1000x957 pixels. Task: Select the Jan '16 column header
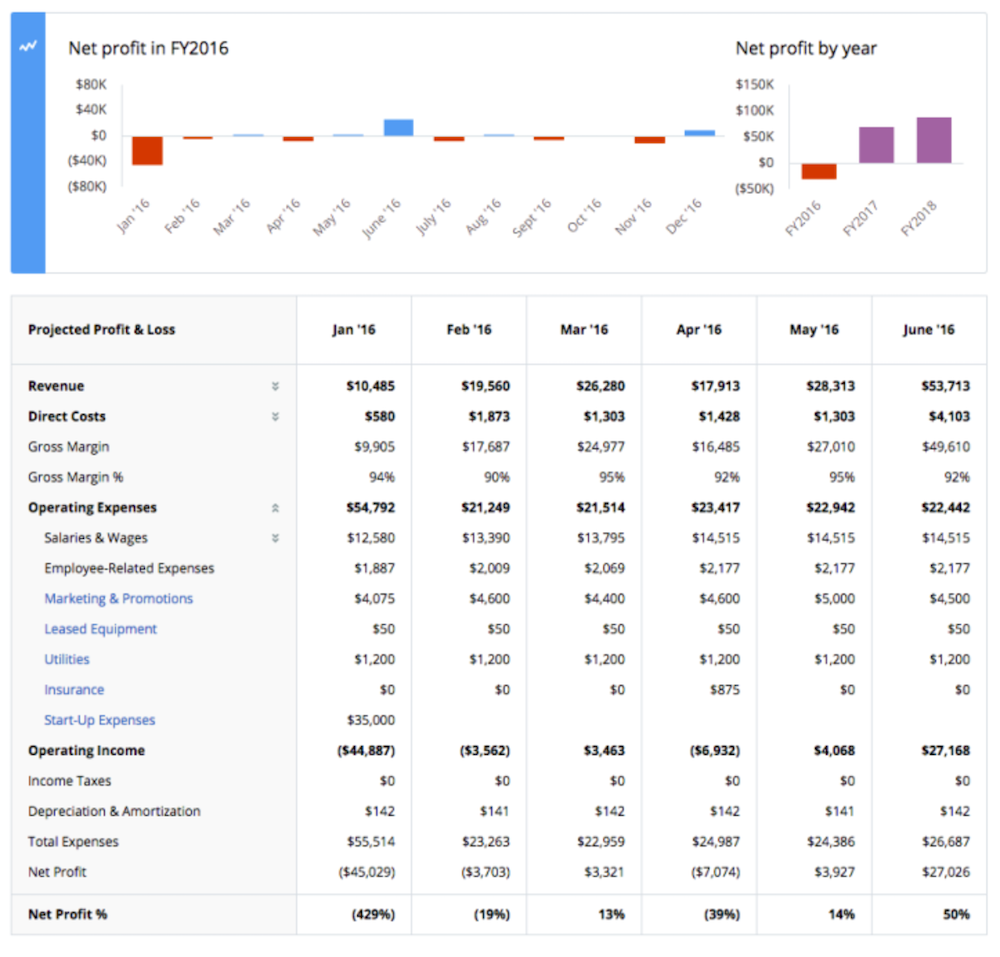coord(355,329)
